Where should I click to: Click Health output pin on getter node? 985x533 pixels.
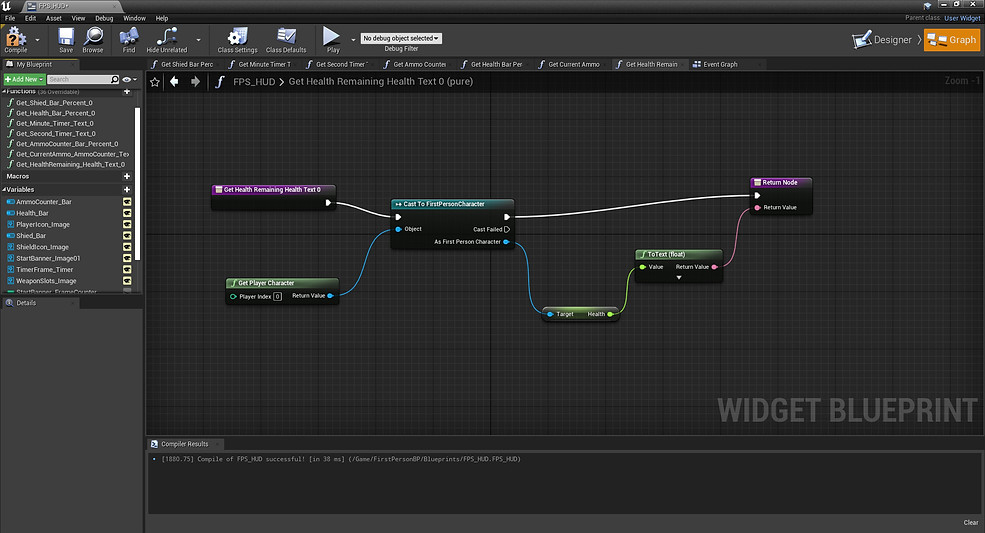coord(611,314)
